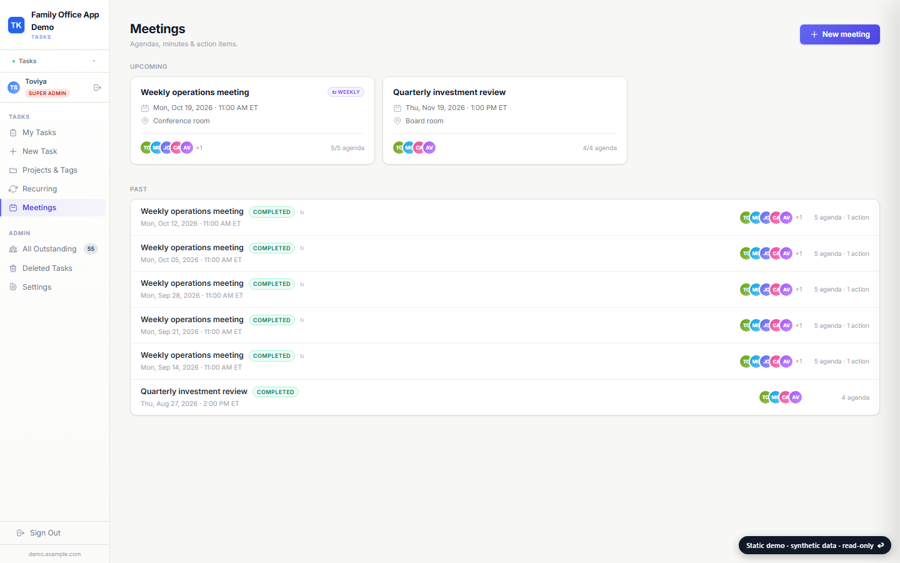Click the TK app logo icon
The width and height of the screenshot is (900, 563).
point(16,25)
